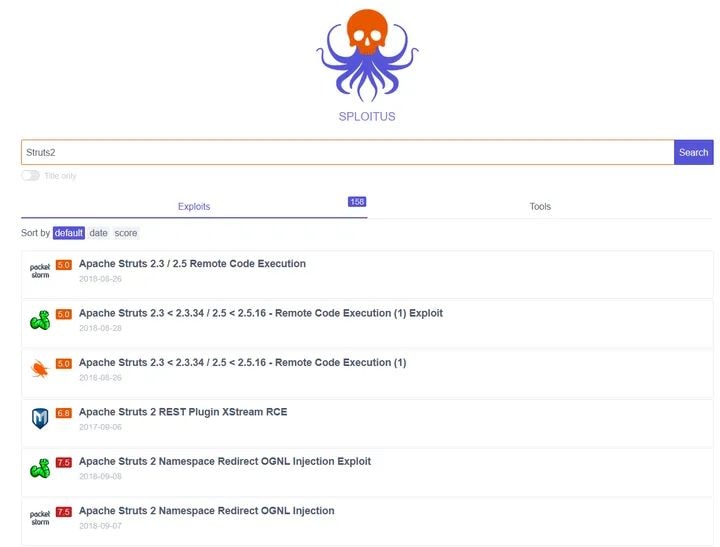Open Apache Struts 2 REST Plugin XStream RCE
This screenshot has height=547, width=720.
183,412
